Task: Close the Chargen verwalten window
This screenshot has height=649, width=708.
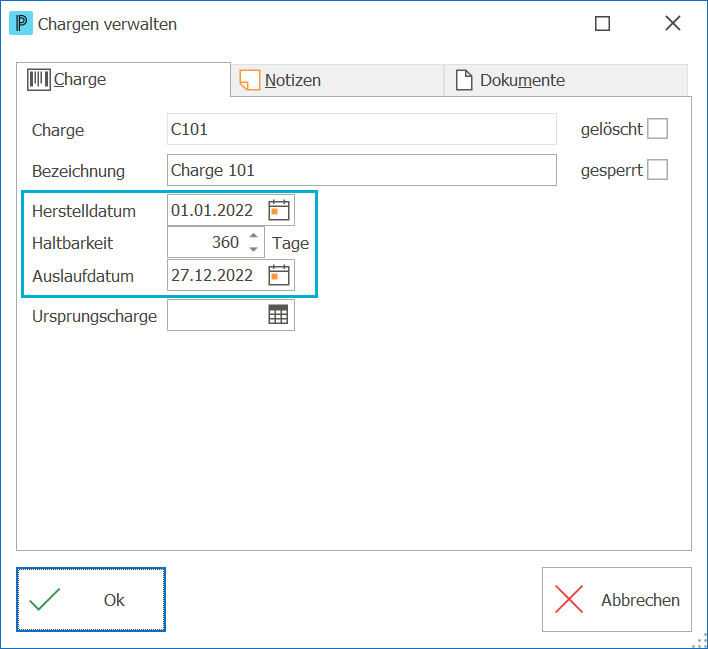Action: (x=673, y=23)
